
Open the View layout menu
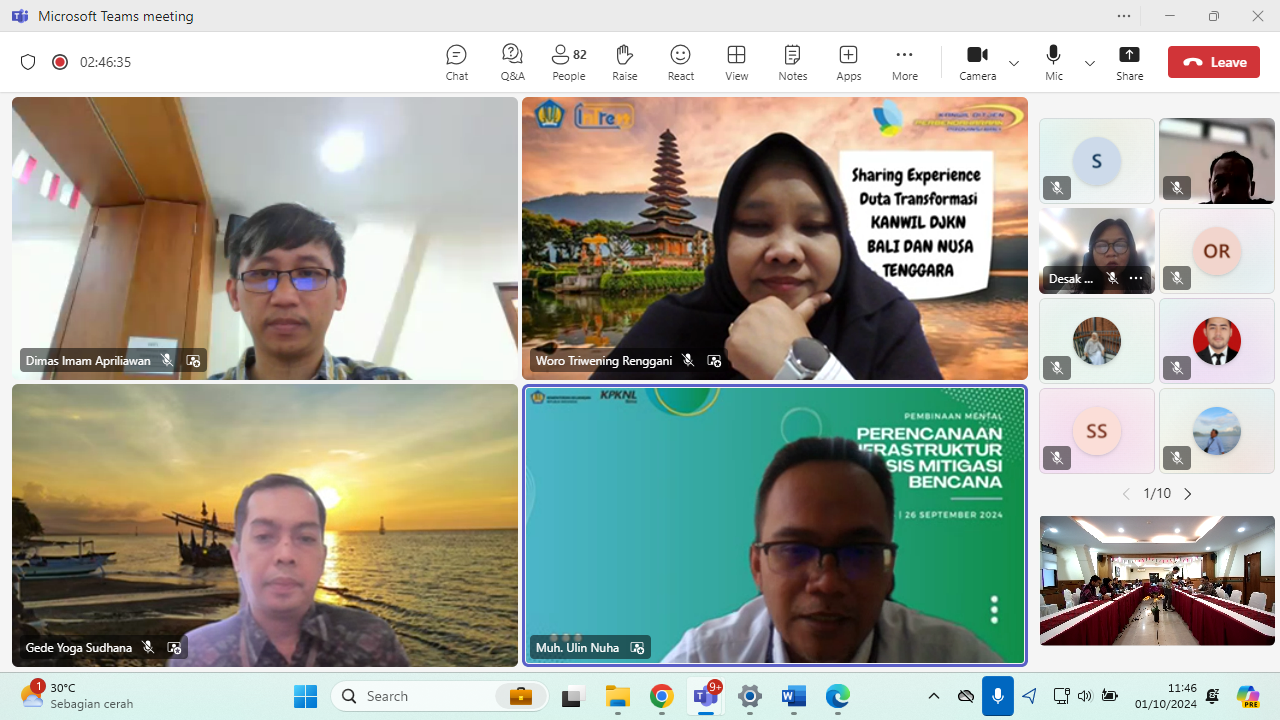coord(736,62)
